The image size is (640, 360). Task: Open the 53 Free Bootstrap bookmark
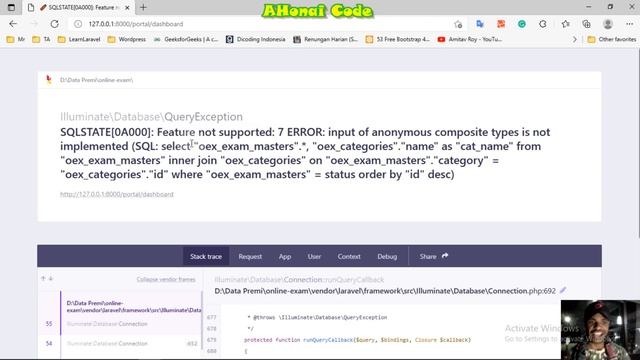(398, 39)
